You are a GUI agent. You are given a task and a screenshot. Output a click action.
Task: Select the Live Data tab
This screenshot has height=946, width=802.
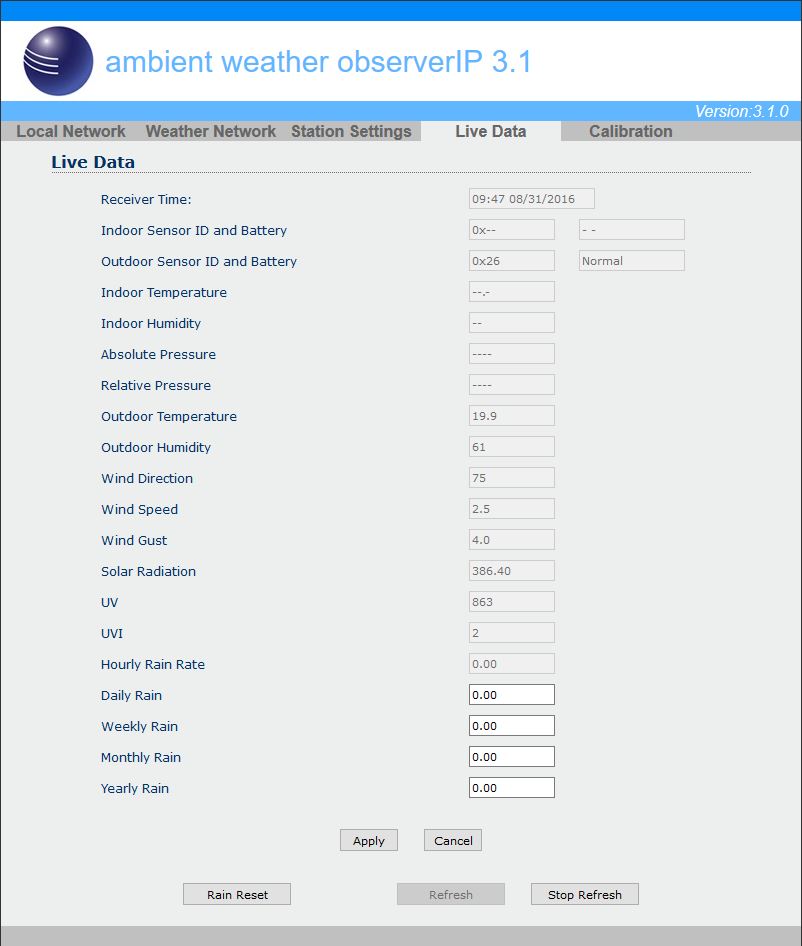pos(491,131)
